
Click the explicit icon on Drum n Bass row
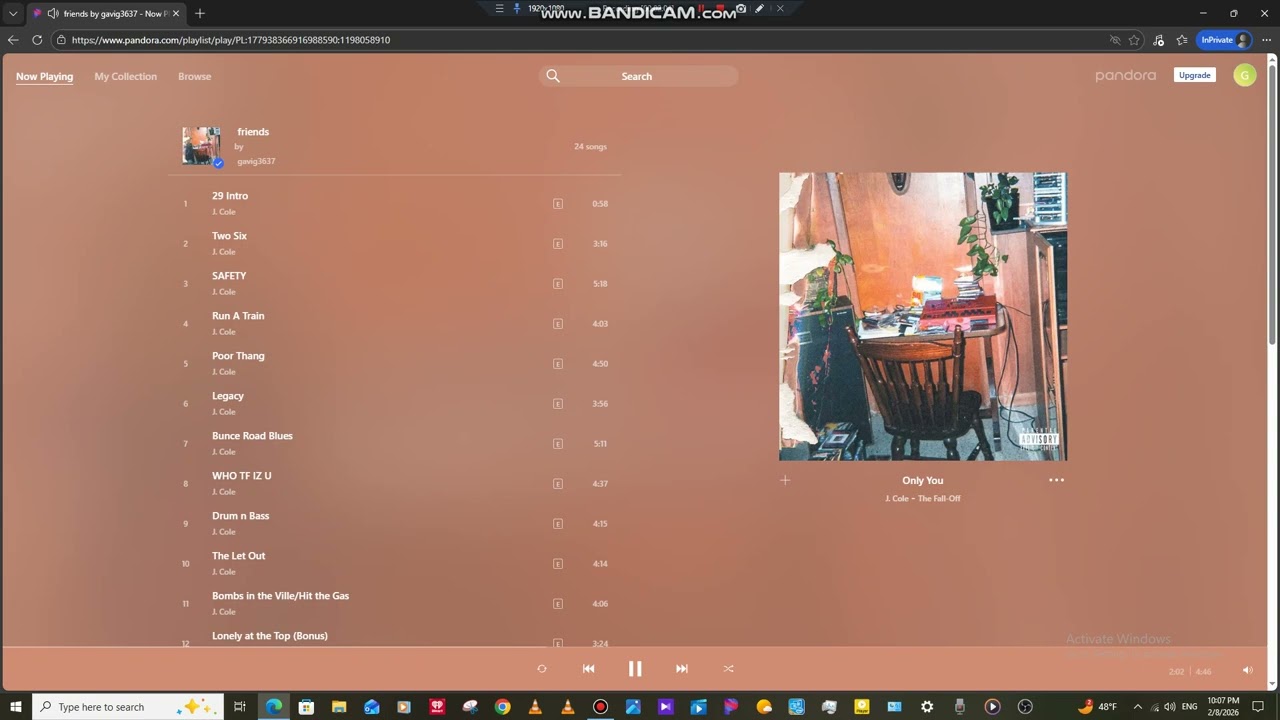coord(558,524)
